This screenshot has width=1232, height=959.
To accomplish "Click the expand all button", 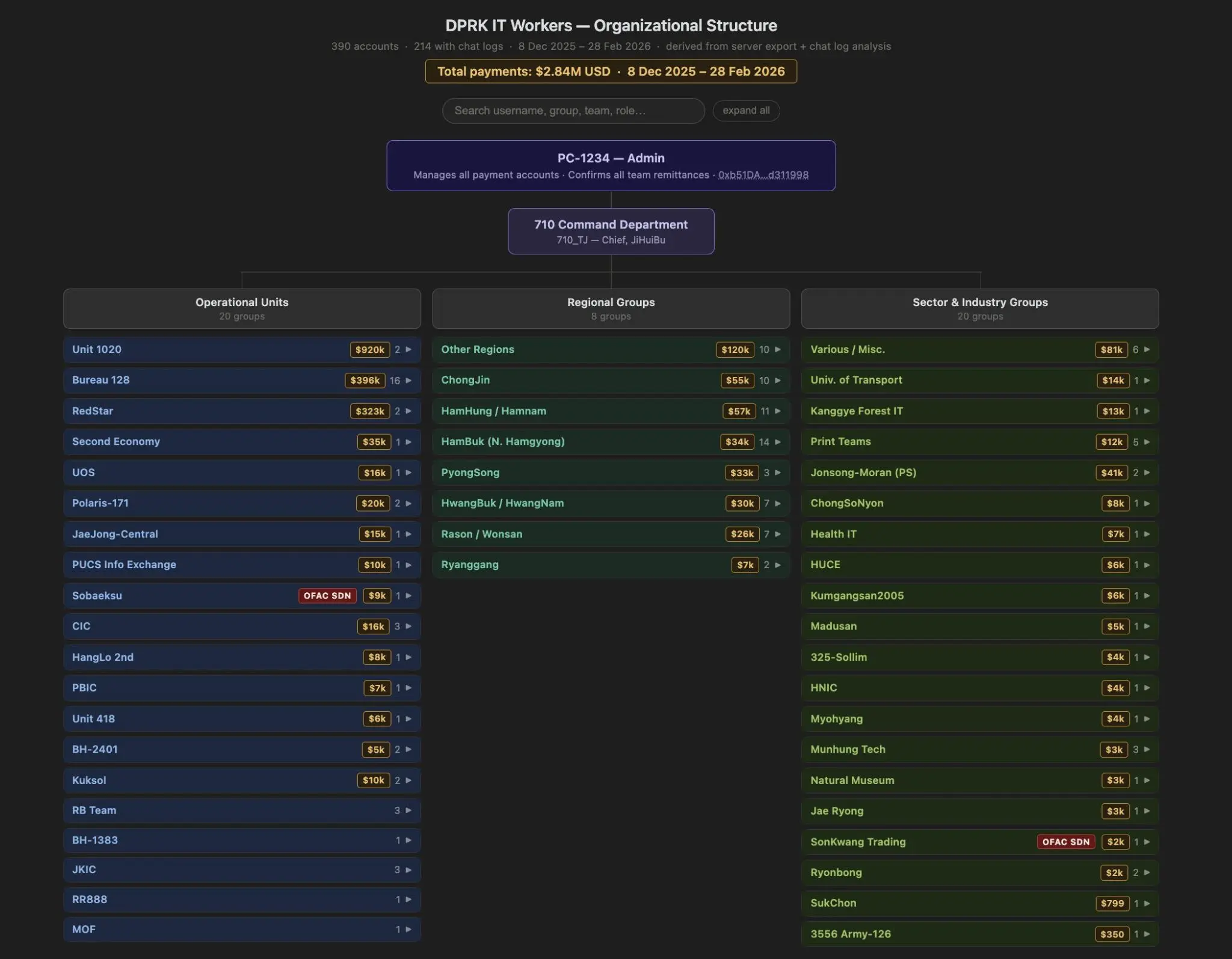I will pyautogui.click(x=746, y=110).
